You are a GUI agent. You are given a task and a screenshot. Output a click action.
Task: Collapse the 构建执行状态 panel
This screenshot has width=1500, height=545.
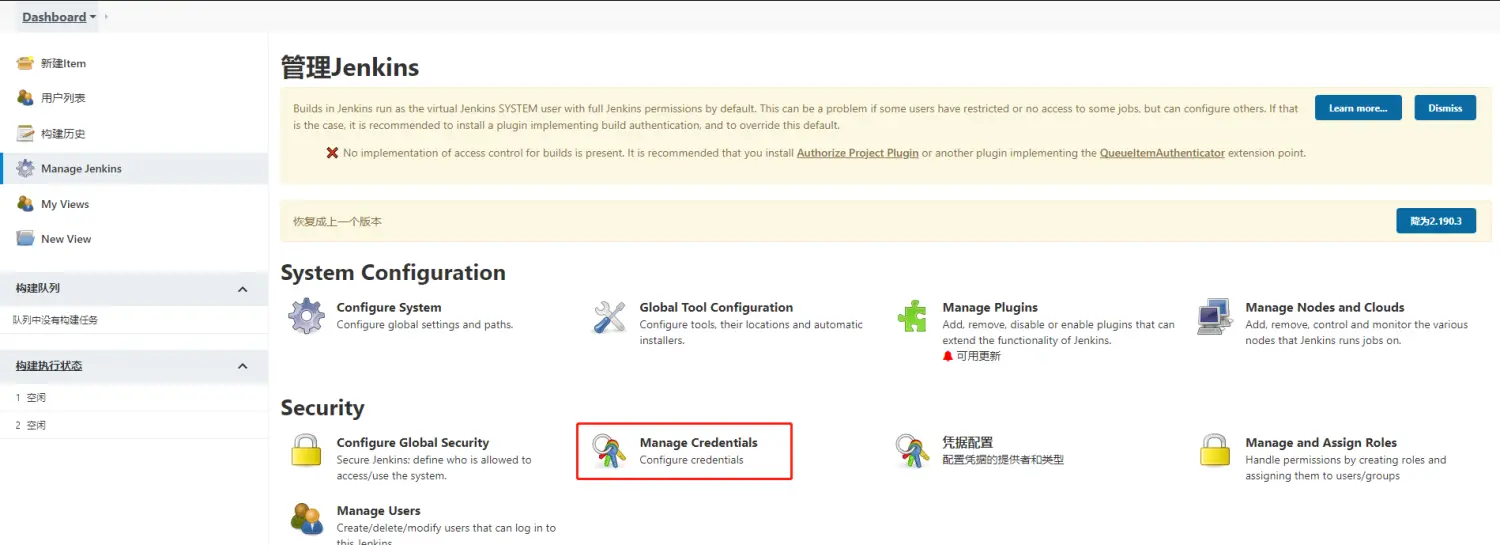click(x=242, y=366)
